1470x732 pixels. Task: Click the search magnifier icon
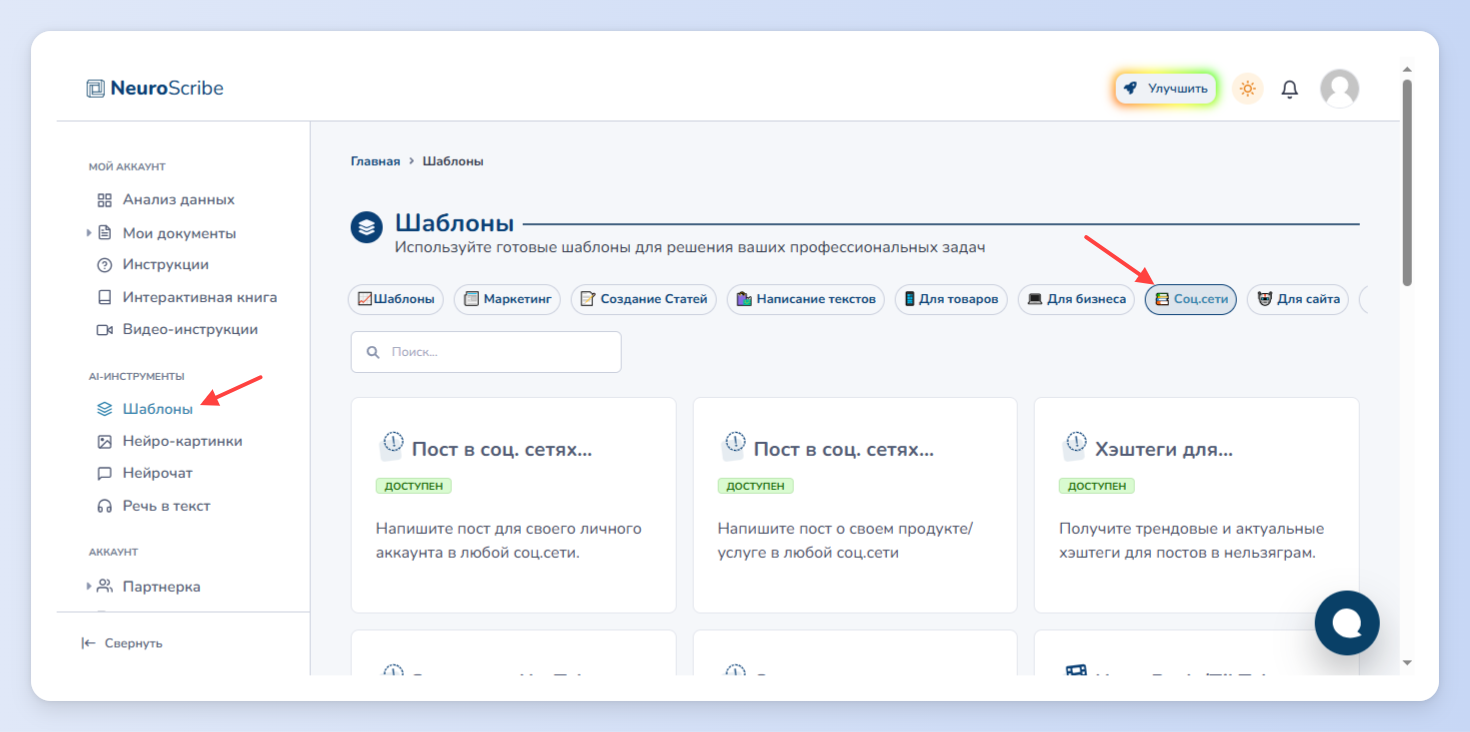[x=374, y=352]
